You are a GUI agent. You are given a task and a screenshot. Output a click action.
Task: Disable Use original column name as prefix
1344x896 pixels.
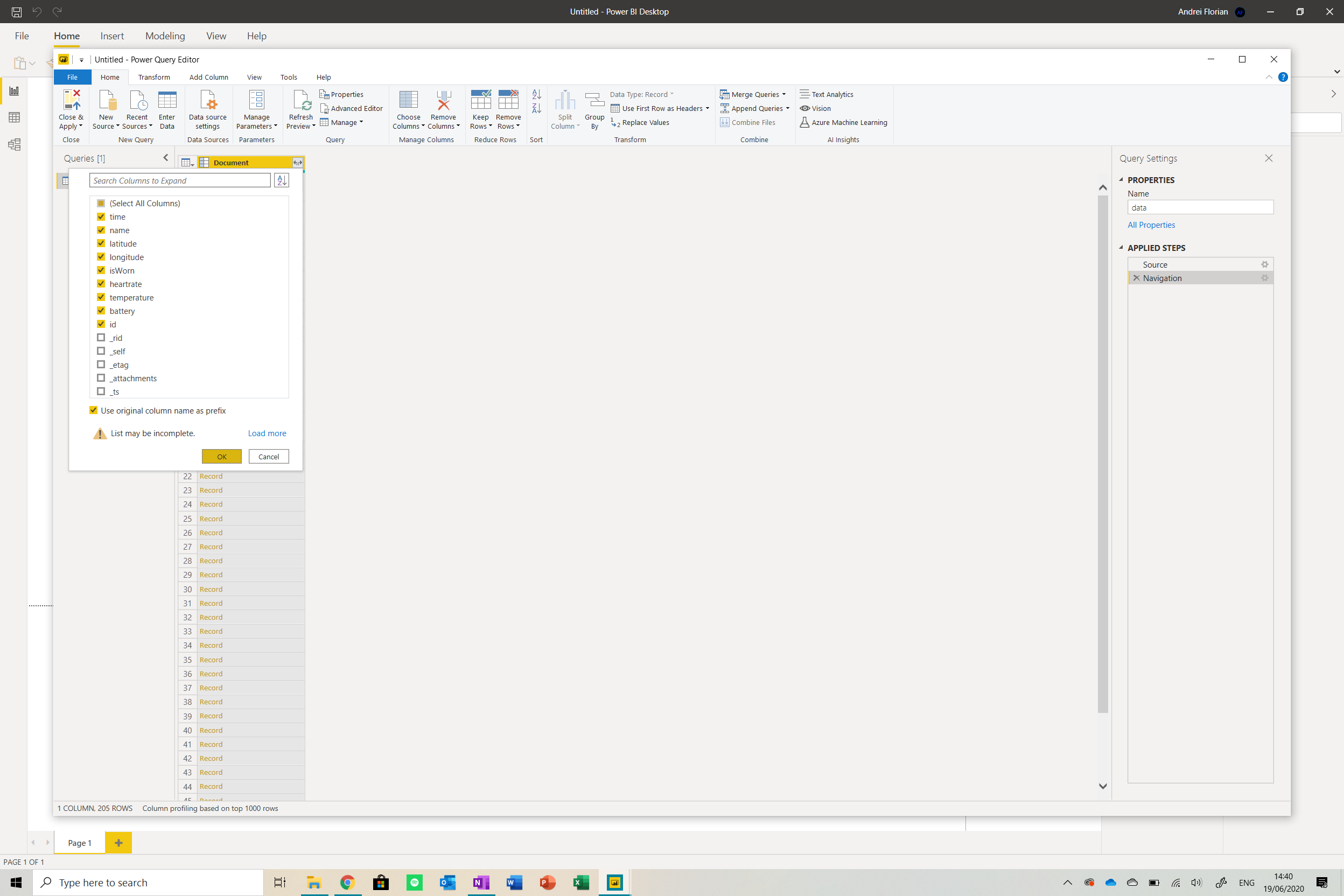[94, 410]
